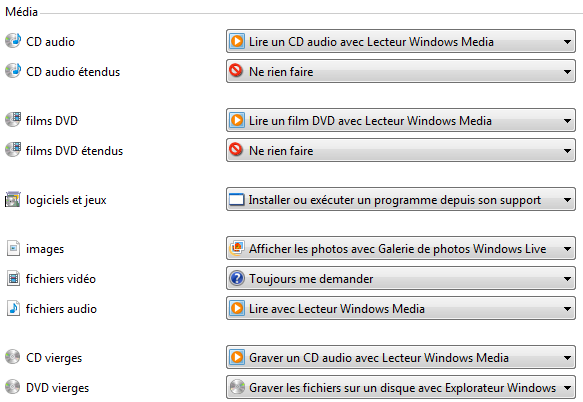Expand the DVD vierges Explorateur Windows dropdown
Screen dimensions: 583x402
click(401, 387)
